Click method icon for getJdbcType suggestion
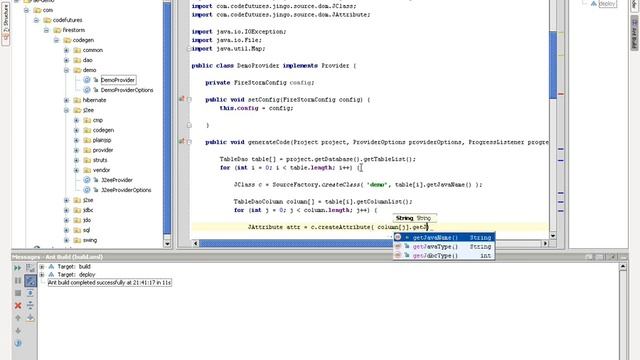Viewport: 640px width, 360px height. click(398, 256)
